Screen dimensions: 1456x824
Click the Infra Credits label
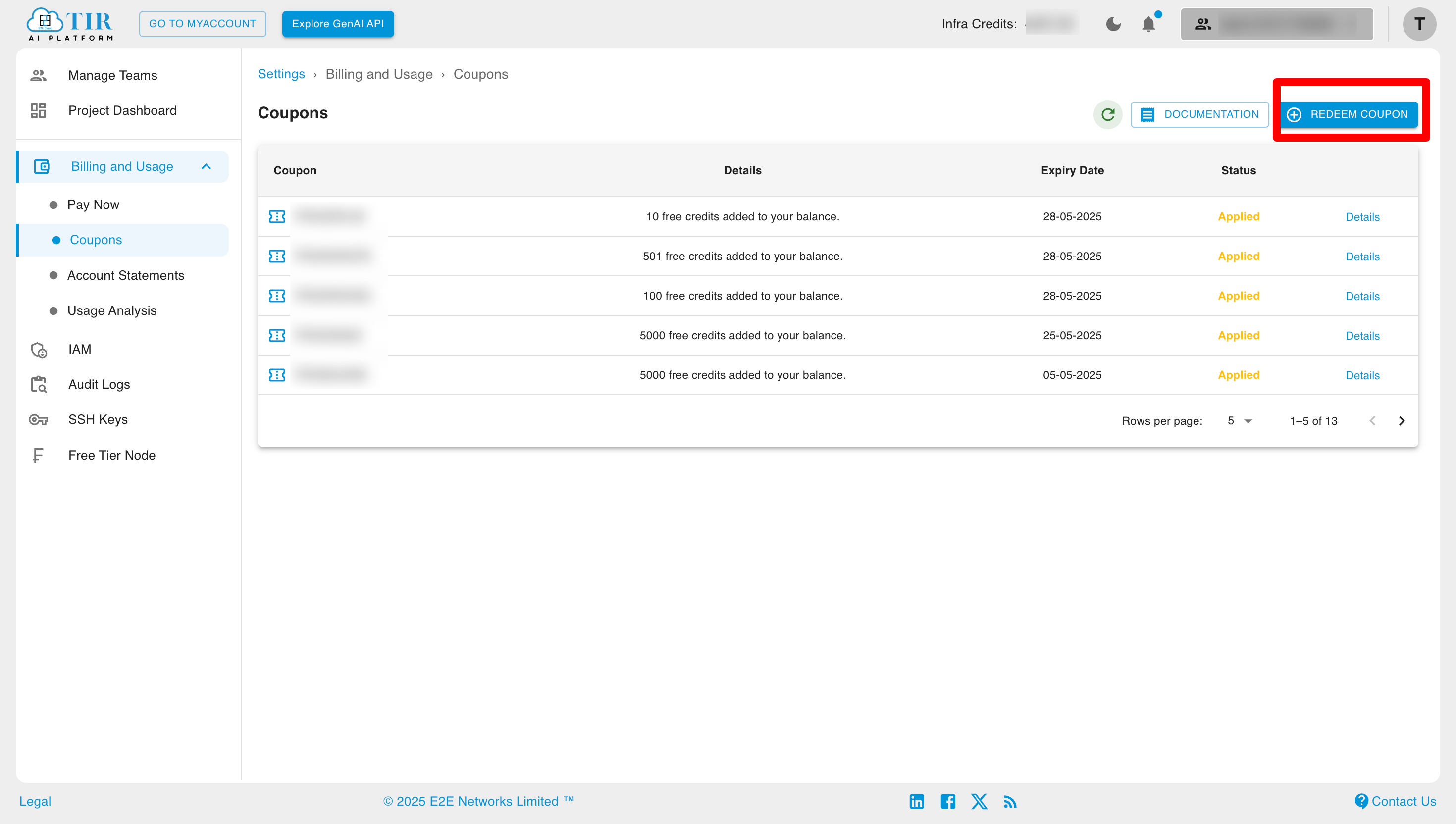[979, 24]
